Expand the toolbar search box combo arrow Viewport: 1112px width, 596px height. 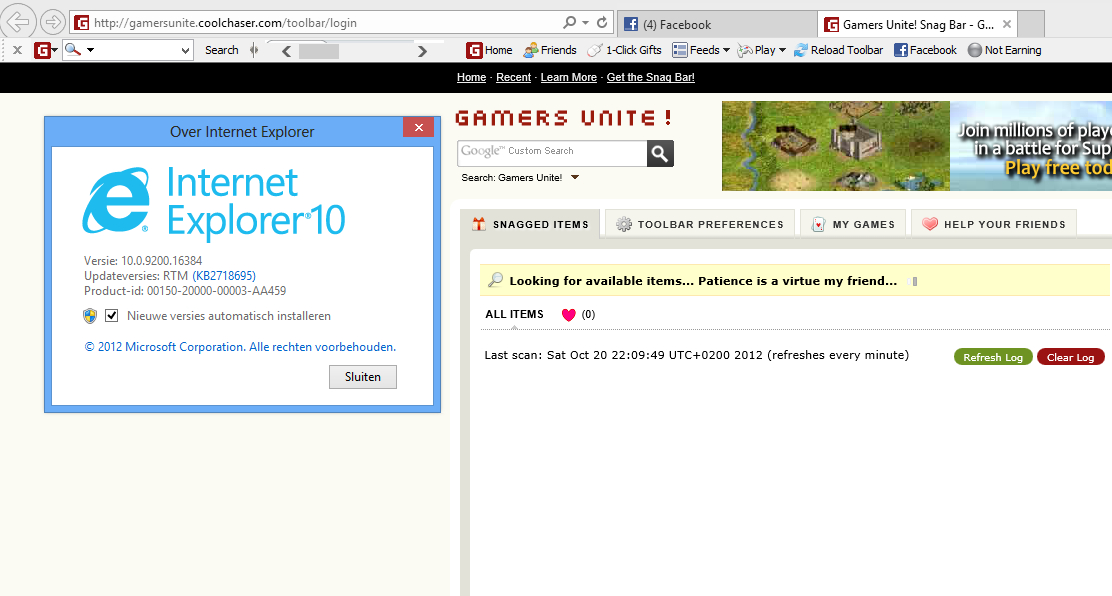click(185, 50)
